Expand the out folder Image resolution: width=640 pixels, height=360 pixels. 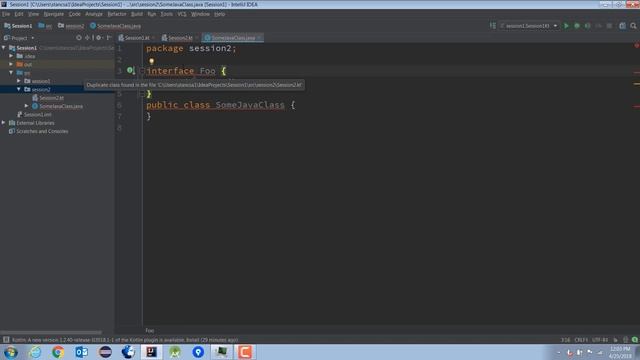tap(11, 64)
